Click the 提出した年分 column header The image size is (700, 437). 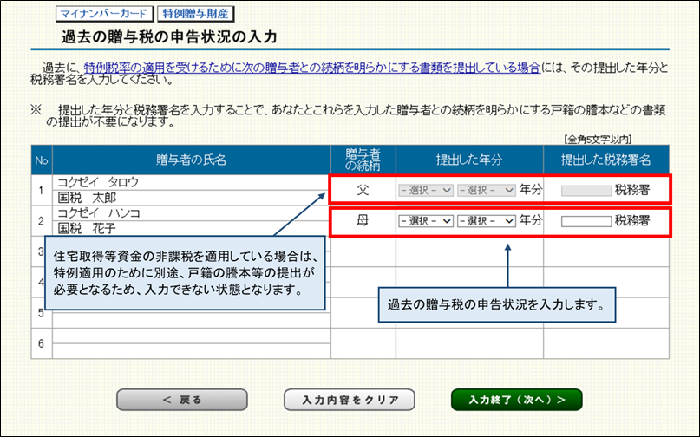pos(469,159)
